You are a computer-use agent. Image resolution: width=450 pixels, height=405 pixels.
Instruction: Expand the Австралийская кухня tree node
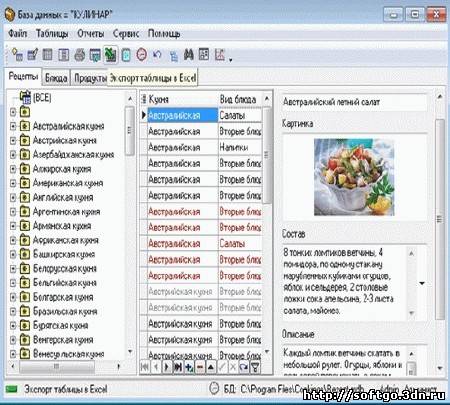13,126
